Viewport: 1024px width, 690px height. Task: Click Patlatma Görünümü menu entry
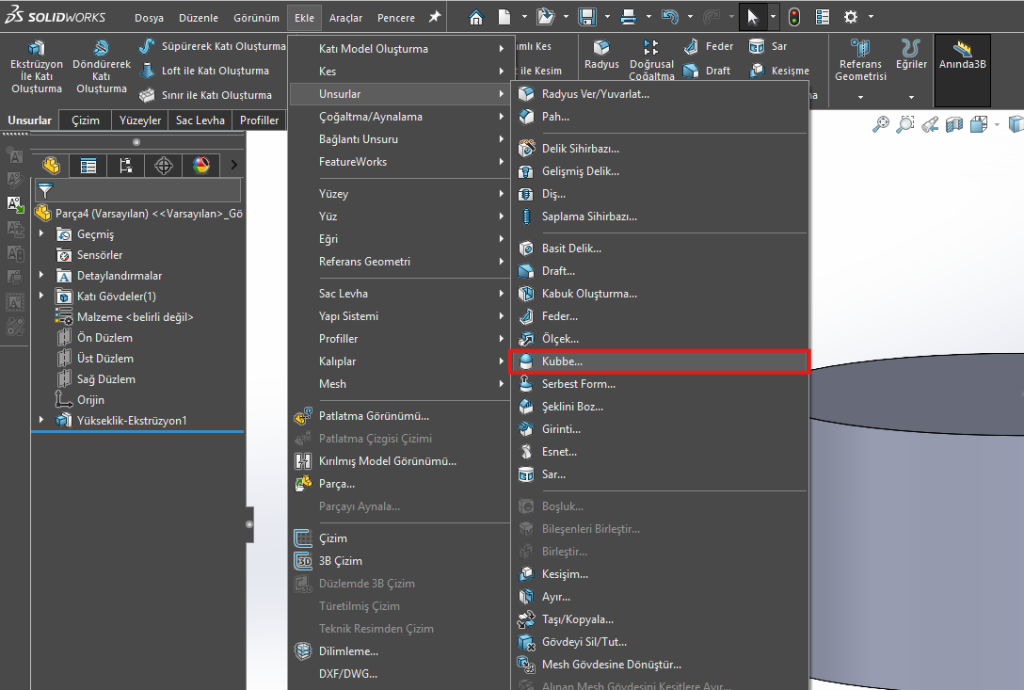tap(373, 416)
